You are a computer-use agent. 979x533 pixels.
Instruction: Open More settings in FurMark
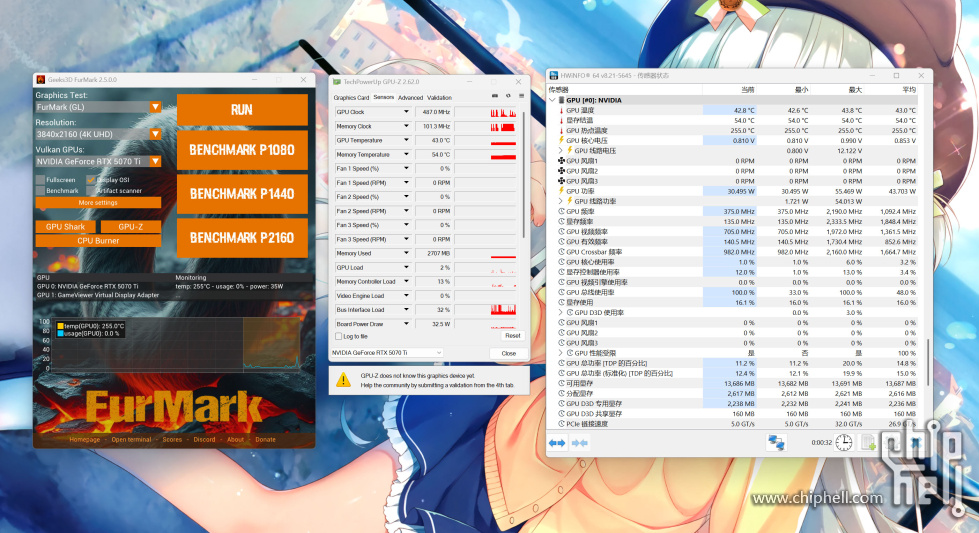(x=98, y=203)
